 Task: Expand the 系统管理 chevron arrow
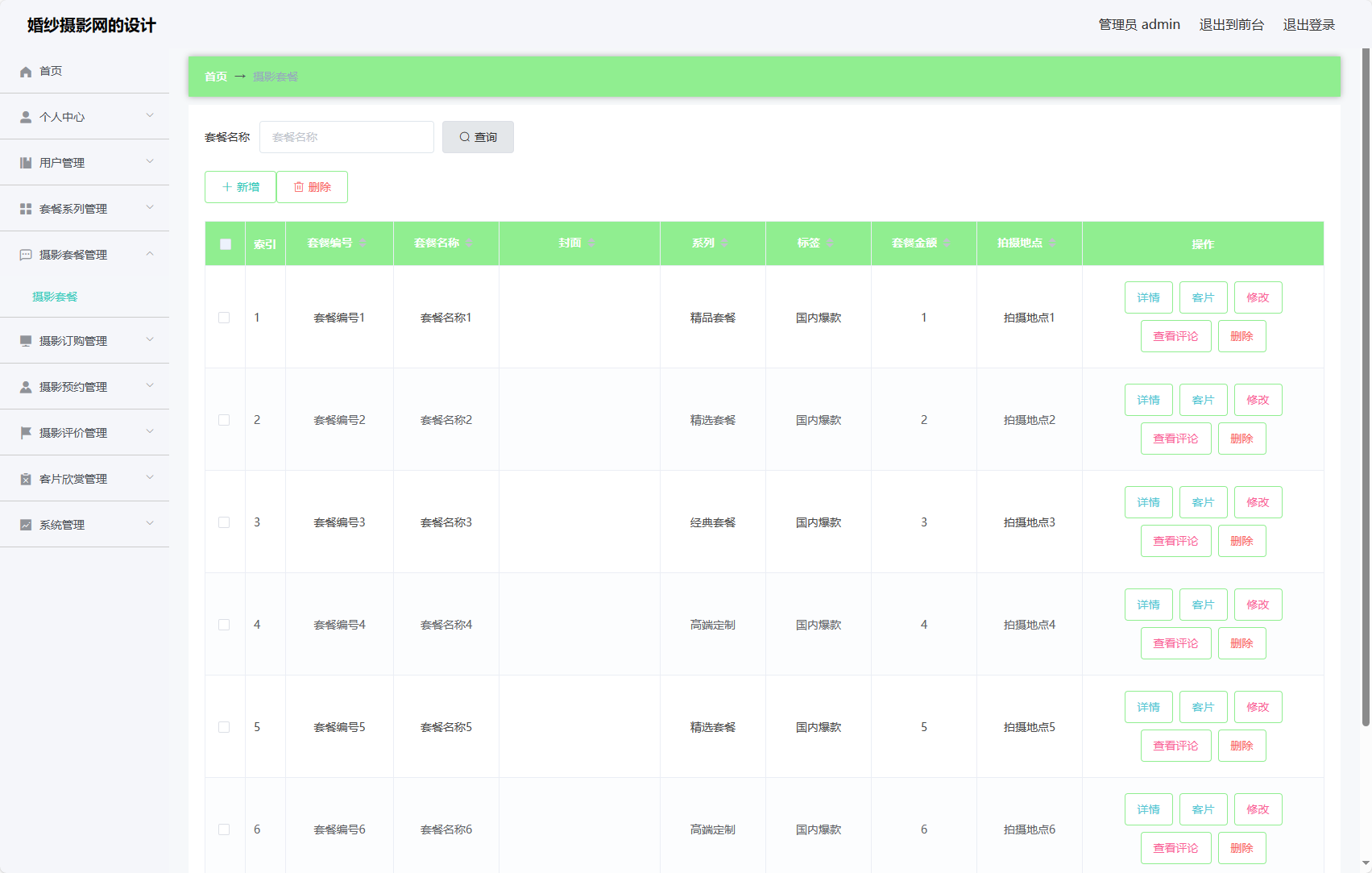pyautogui.click(x=150, y=524)
